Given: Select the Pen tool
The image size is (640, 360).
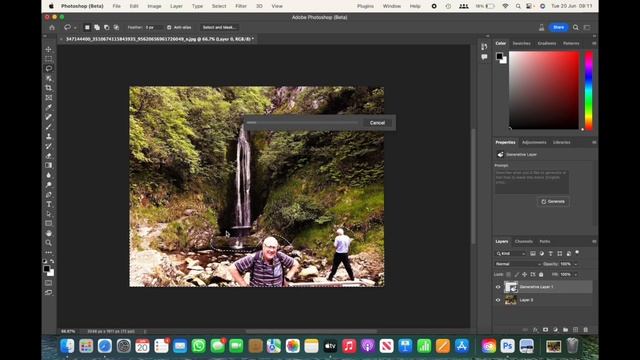Looking at the screenshot, I should [x=49, y=195].
